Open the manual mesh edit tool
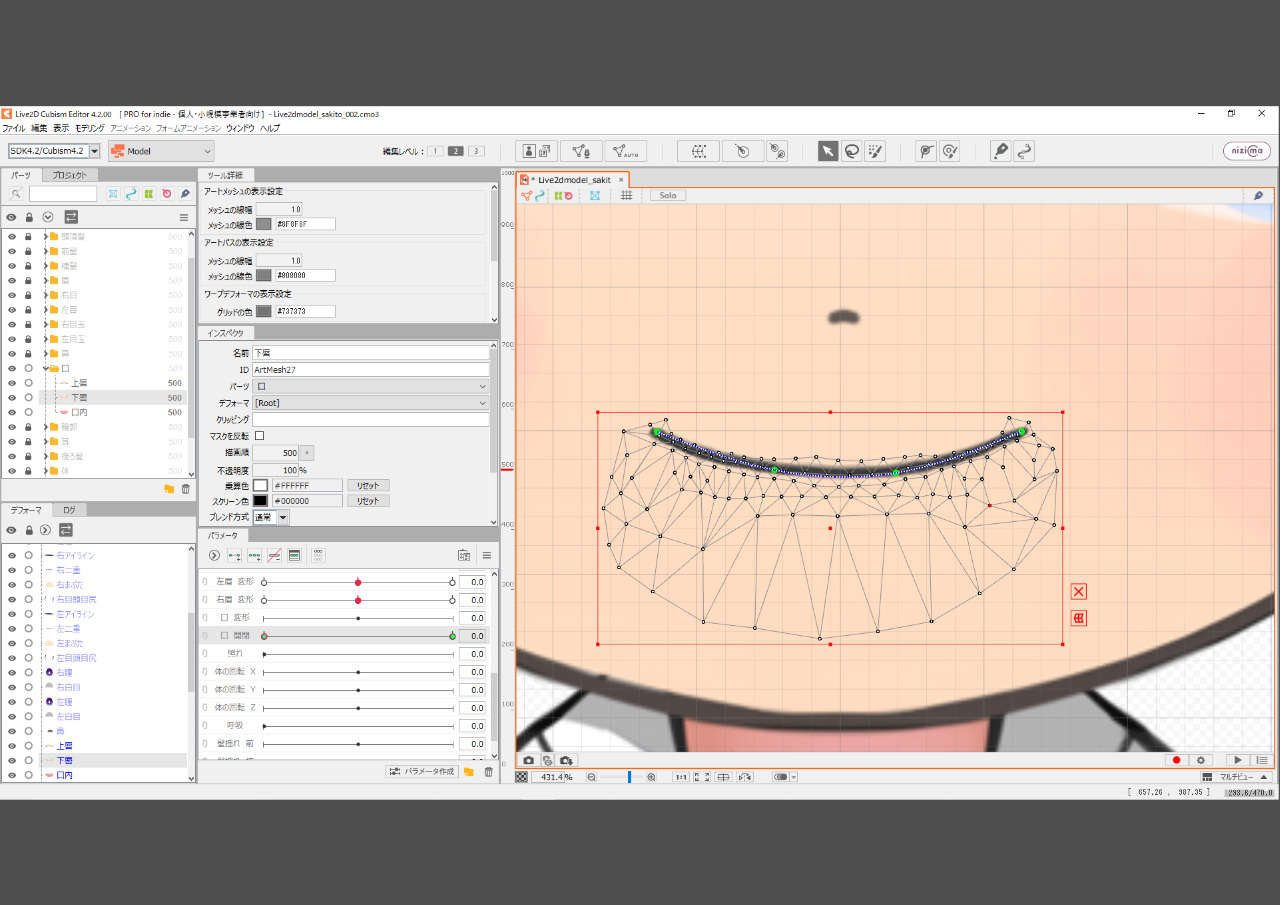 point(581,151)
